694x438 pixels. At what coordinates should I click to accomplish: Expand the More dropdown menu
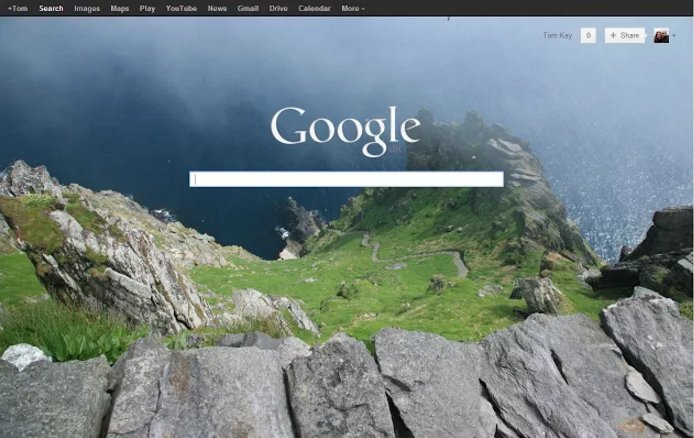352,8
